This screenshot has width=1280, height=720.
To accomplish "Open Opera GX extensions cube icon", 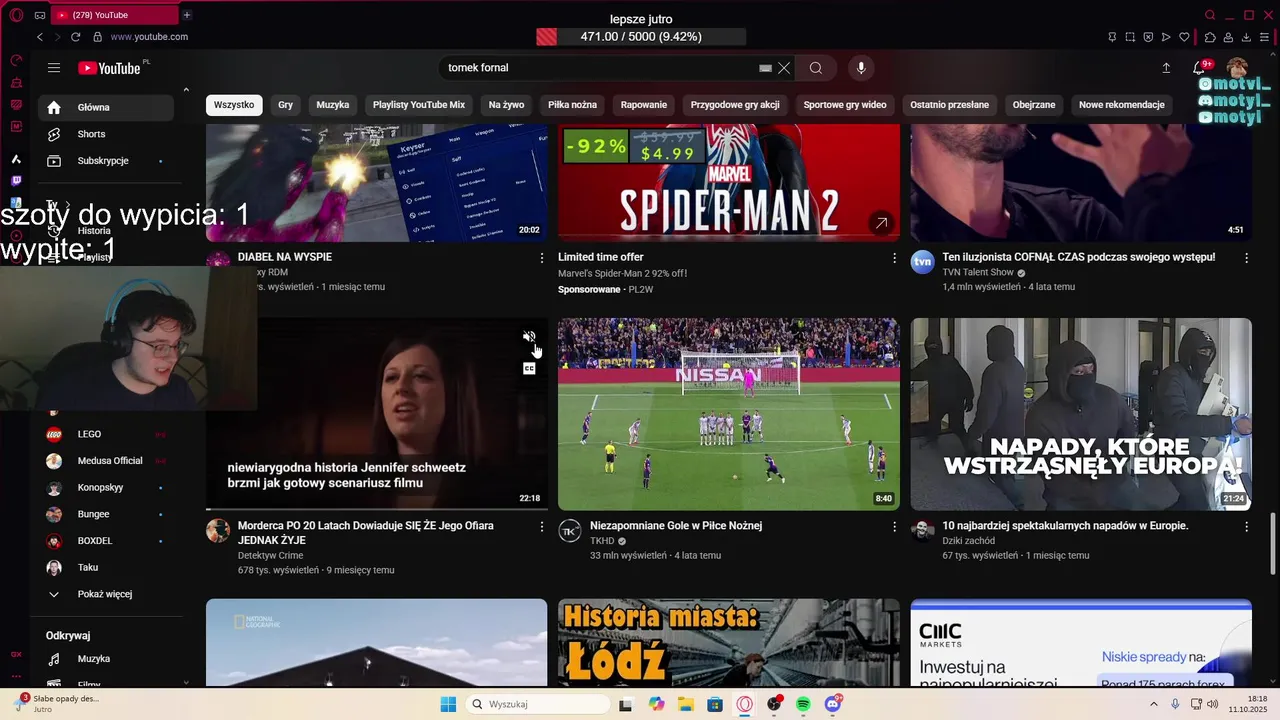I will point(1210,37).
